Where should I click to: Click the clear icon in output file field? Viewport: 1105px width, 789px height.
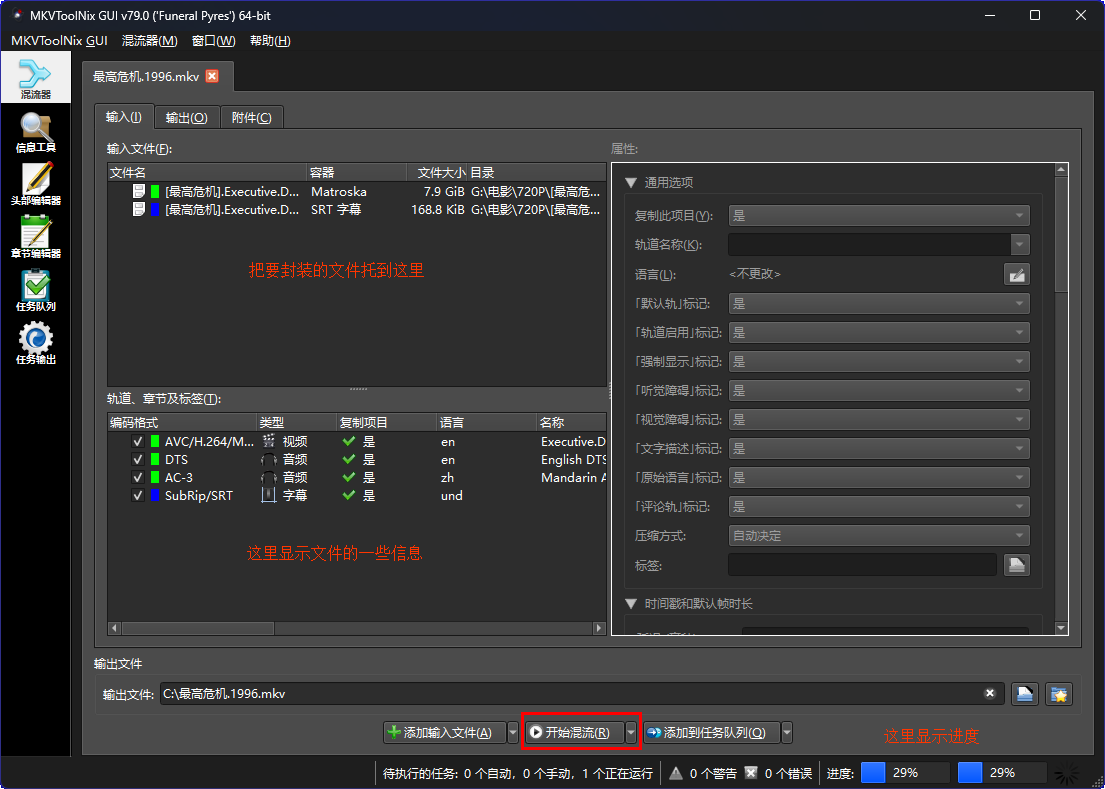989,693
